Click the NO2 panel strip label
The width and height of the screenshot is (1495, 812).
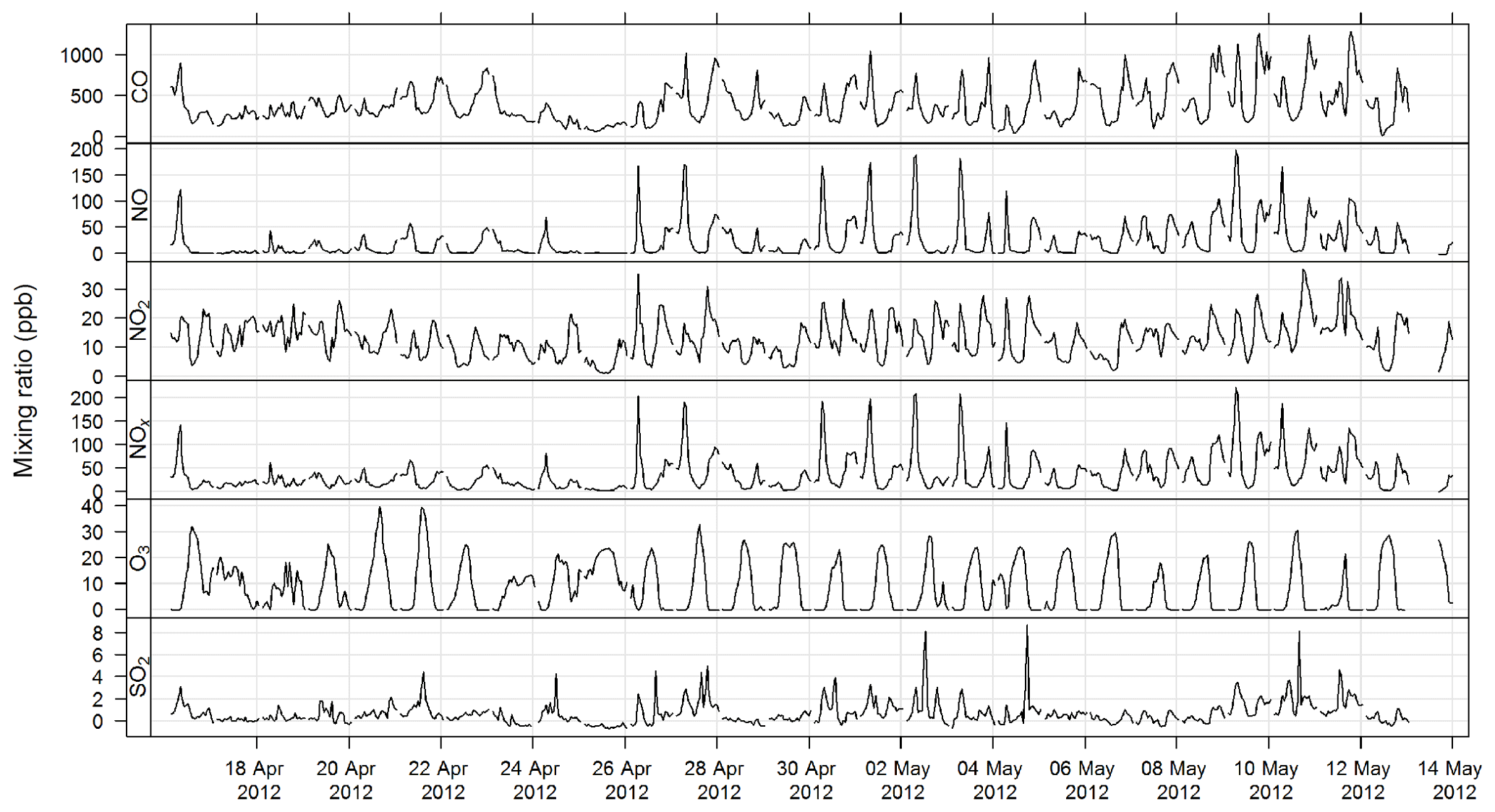click(139, 321)
